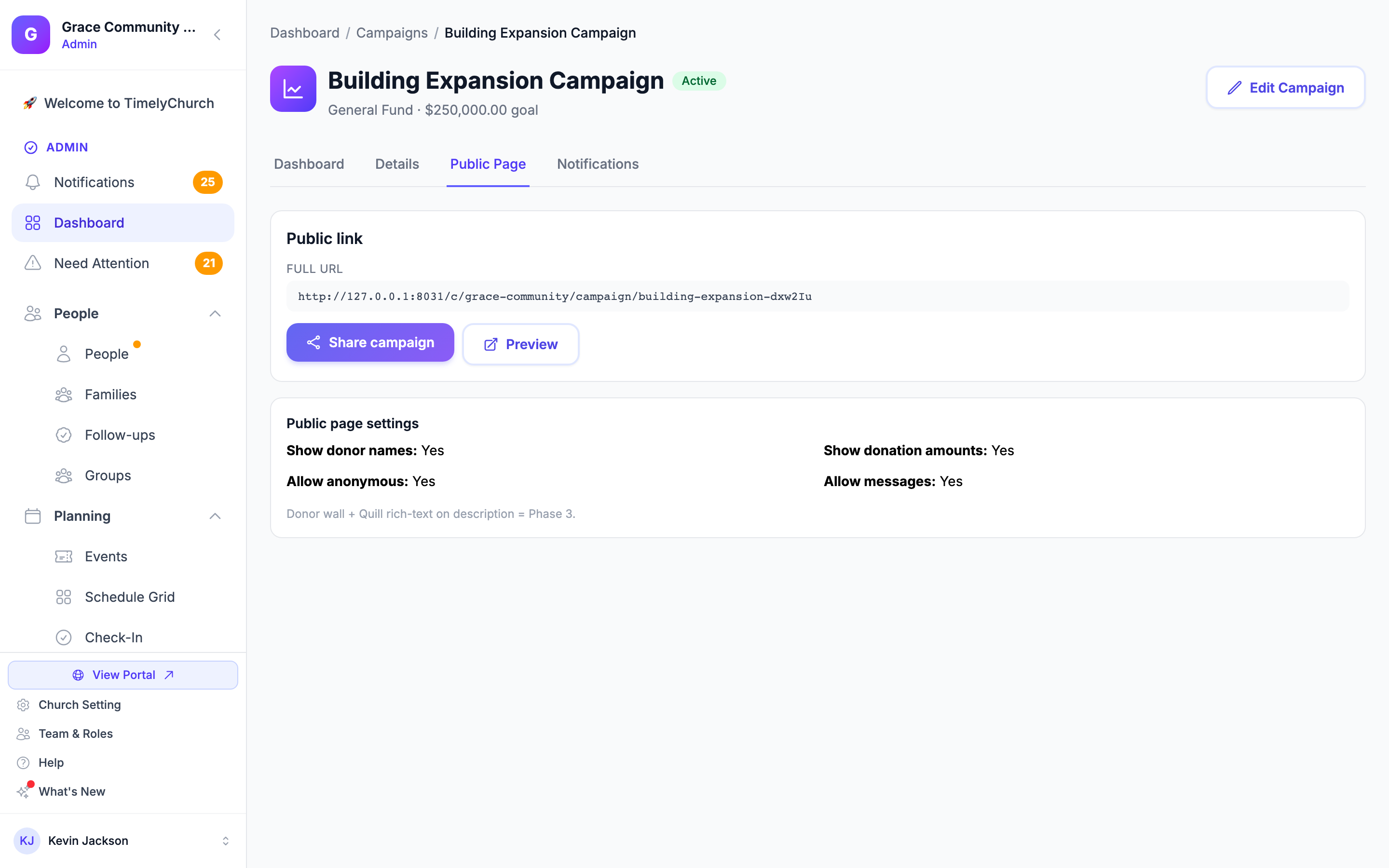Click the campaign chart icon beside title
Screen dimensions: 1389x868
pos(293,89)
